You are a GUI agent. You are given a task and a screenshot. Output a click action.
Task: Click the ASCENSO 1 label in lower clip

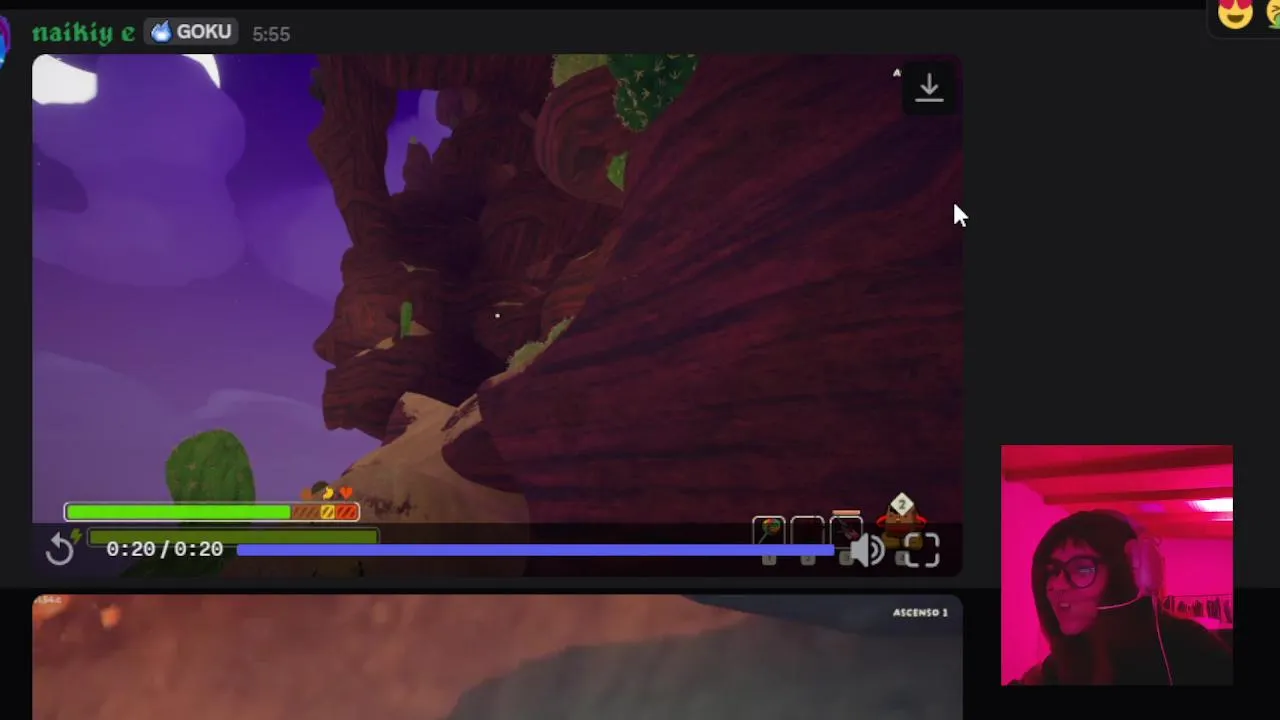click(x=920, y=612)
